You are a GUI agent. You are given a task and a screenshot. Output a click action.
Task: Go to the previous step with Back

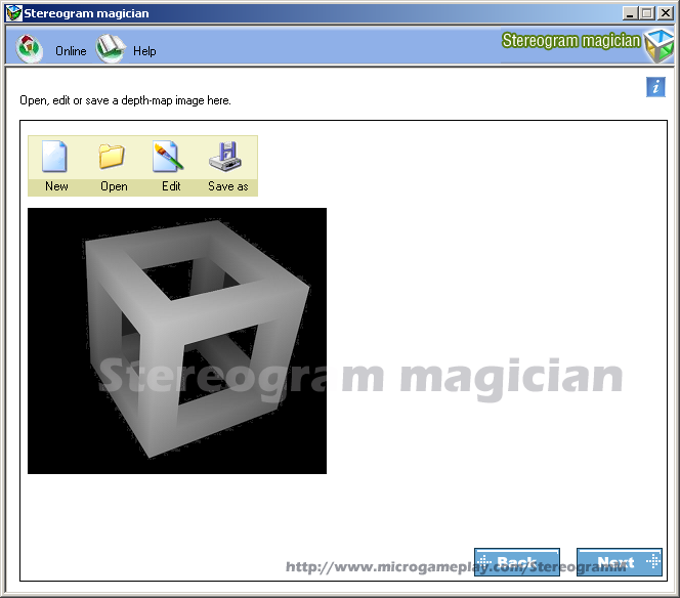517,562
